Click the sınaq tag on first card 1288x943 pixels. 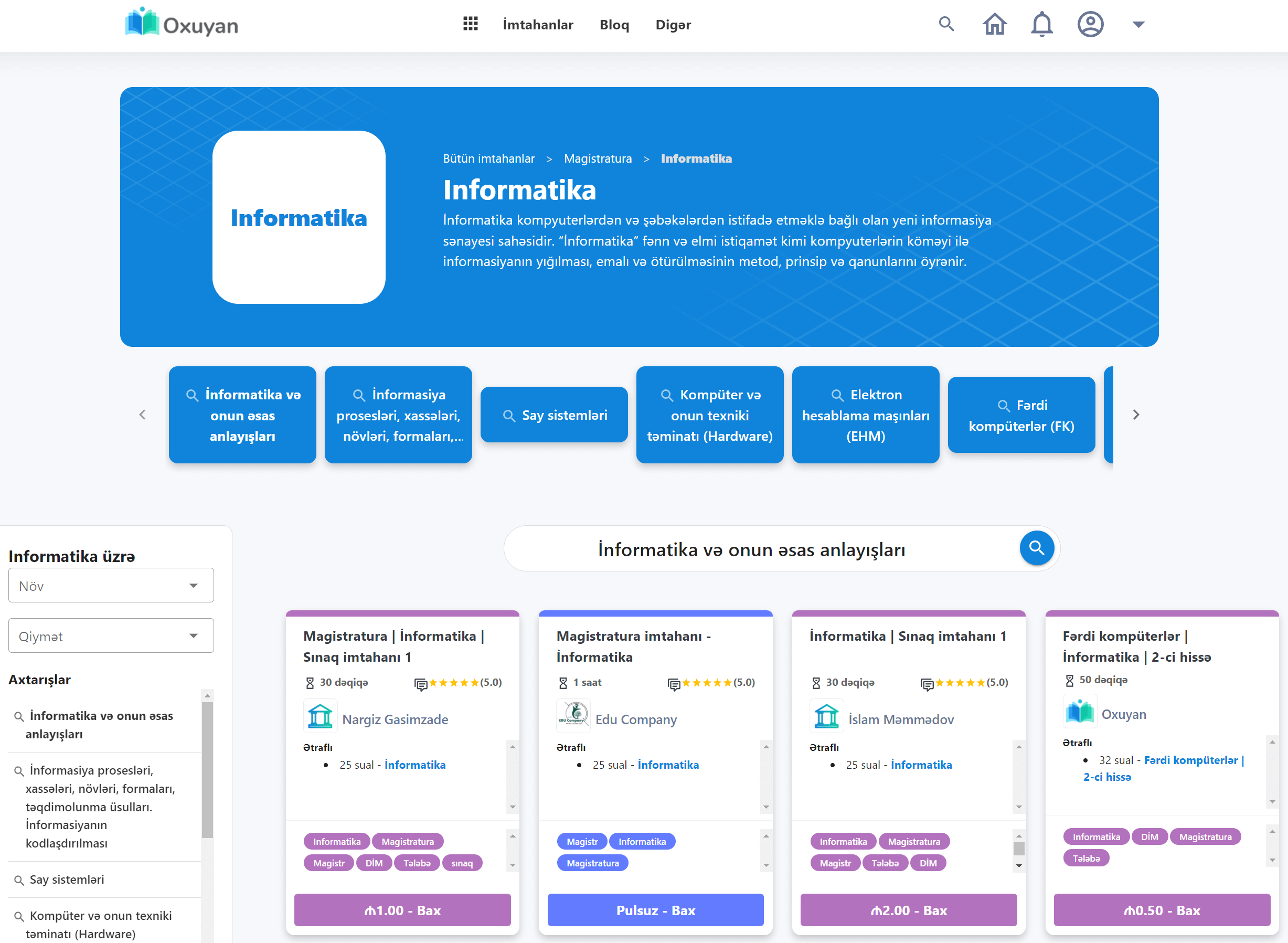click(x=462, y=863)
